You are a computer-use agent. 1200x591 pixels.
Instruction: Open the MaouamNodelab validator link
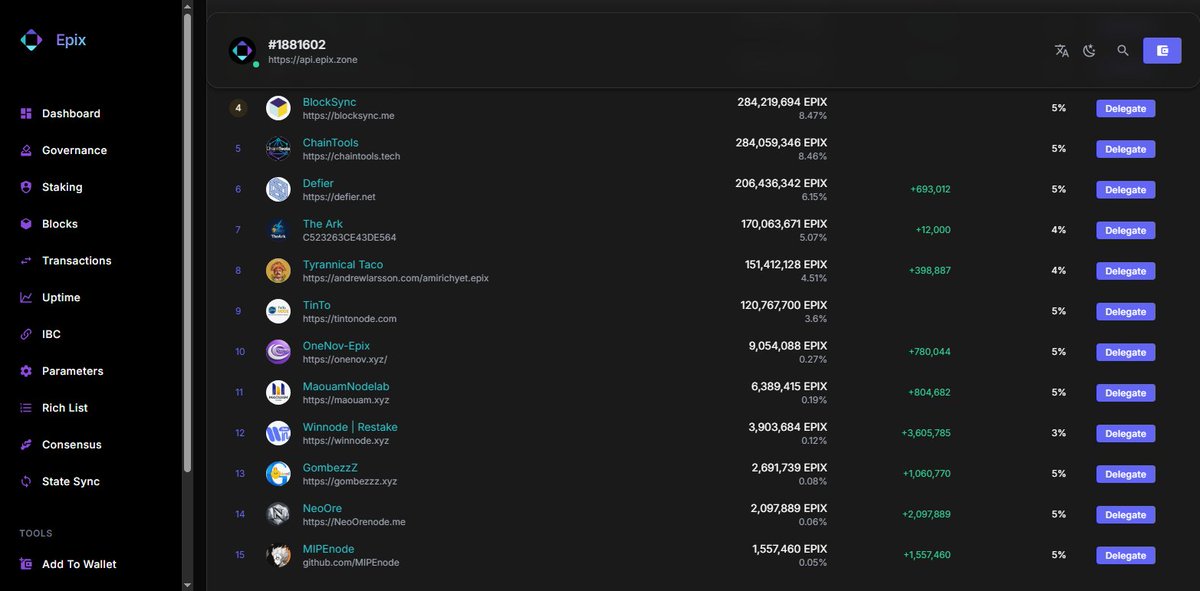point(346,387)
